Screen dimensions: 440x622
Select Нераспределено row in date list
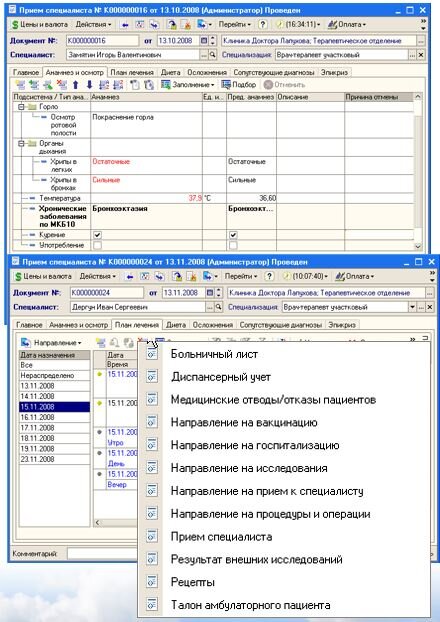[x=55, y=375]
